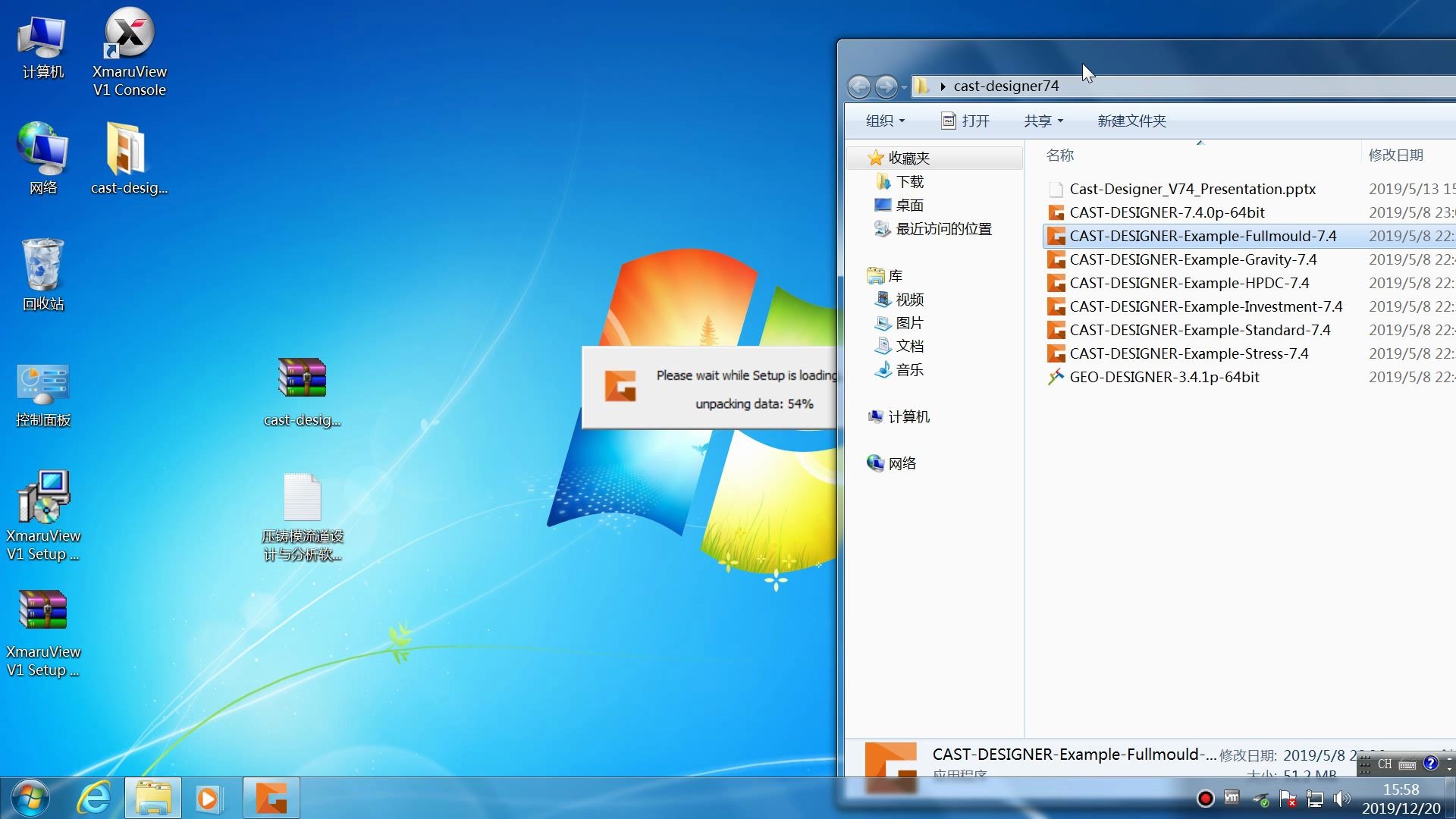The width and height of the screenshot is (1456, 819).
Task: Open XmaruView V1 Console desktop shortcut
Action: tap(129, 52)
